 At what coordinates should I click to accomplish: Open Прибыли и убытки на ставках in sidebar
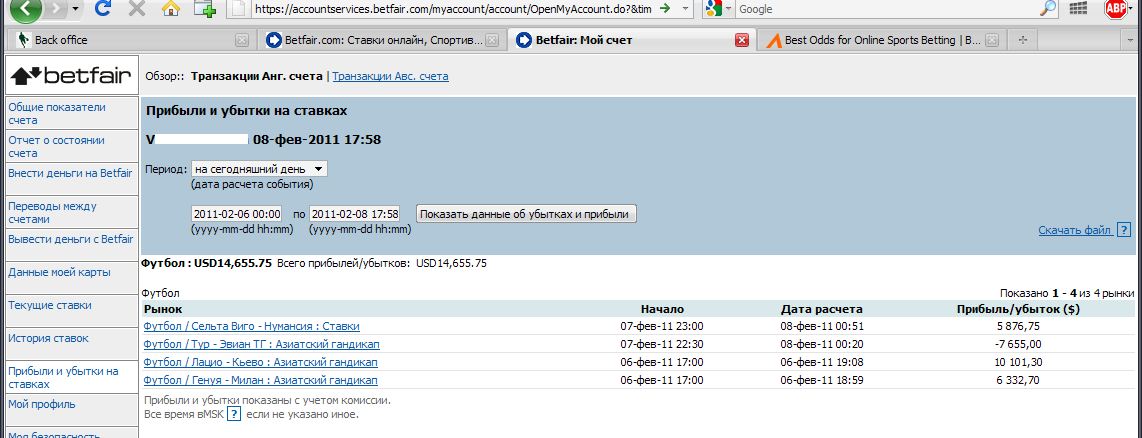[71, 378]
